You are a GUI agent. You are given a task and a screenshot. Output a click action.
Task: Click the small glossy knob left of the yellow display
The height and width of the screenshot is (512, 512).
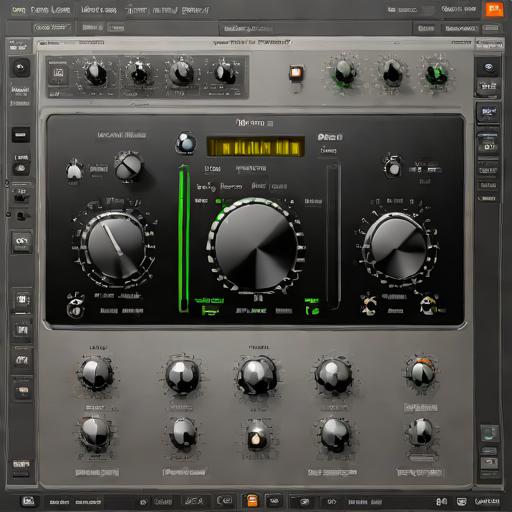(x=186, y=144)
